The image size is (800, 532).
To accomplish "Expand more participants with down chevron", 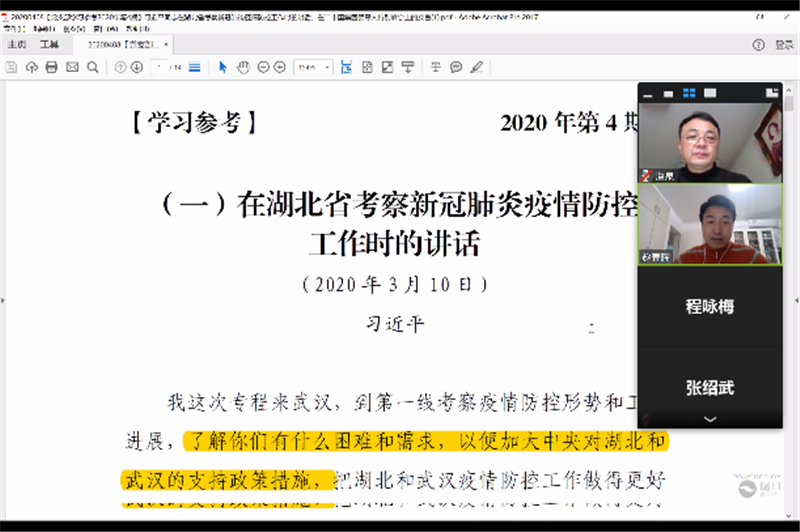I will point(710,419).
